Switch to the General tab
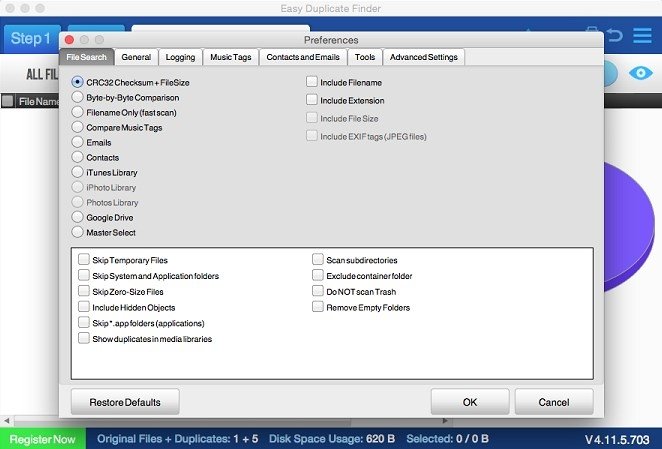The height and width of the screenshot is (449, 662). [x=136, y=57]
